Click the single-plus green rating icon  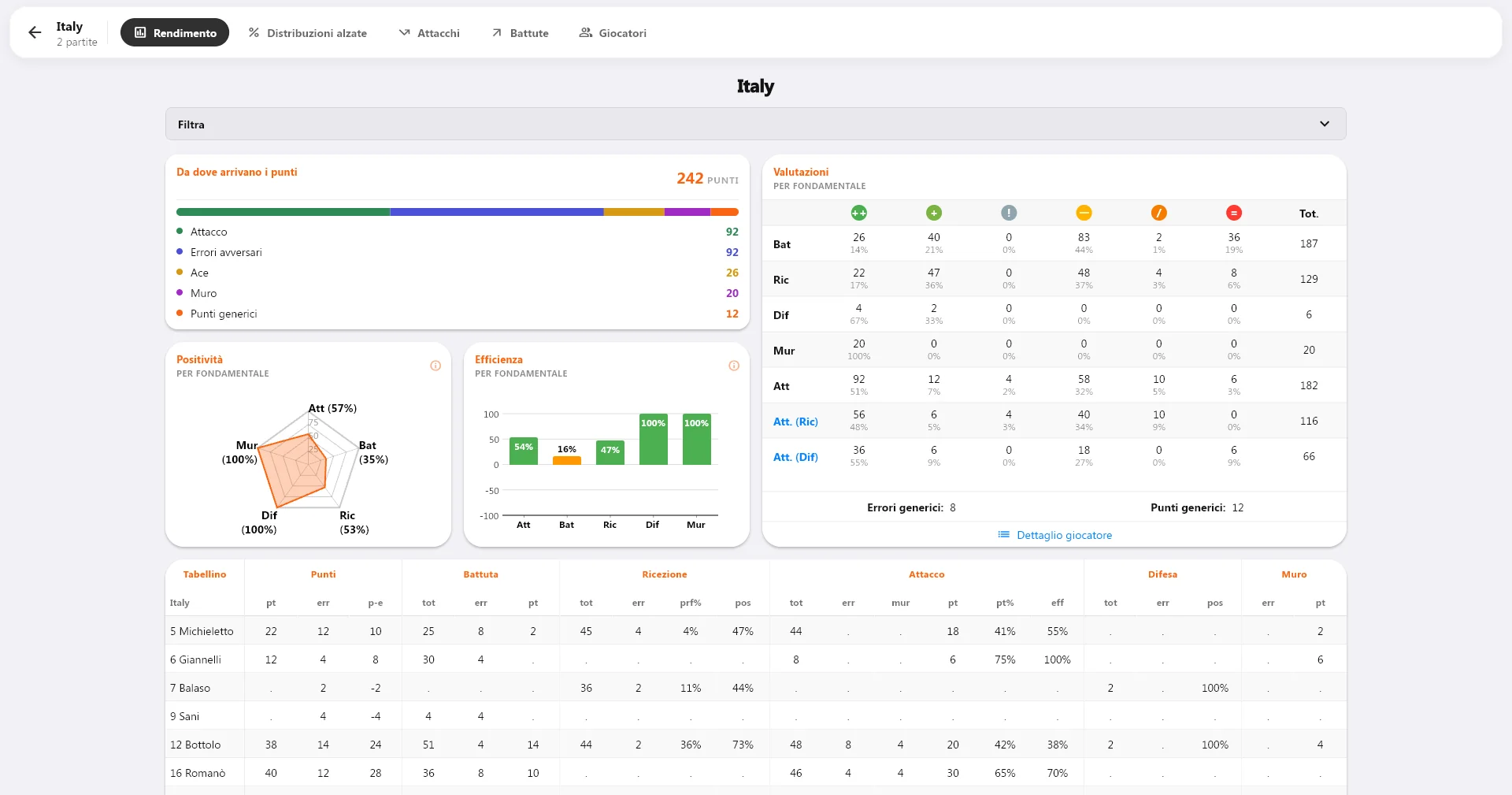[934, 213]
